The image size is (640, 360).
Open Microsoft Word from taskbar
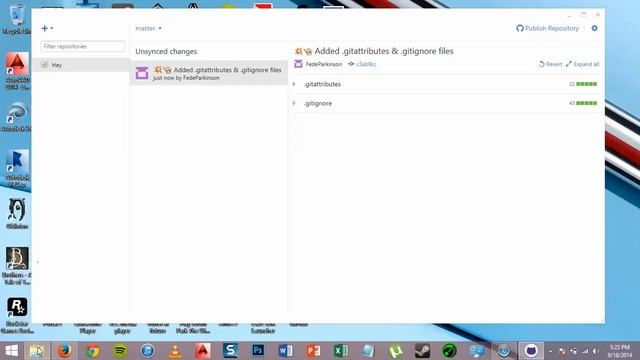(x=286, y=351)
